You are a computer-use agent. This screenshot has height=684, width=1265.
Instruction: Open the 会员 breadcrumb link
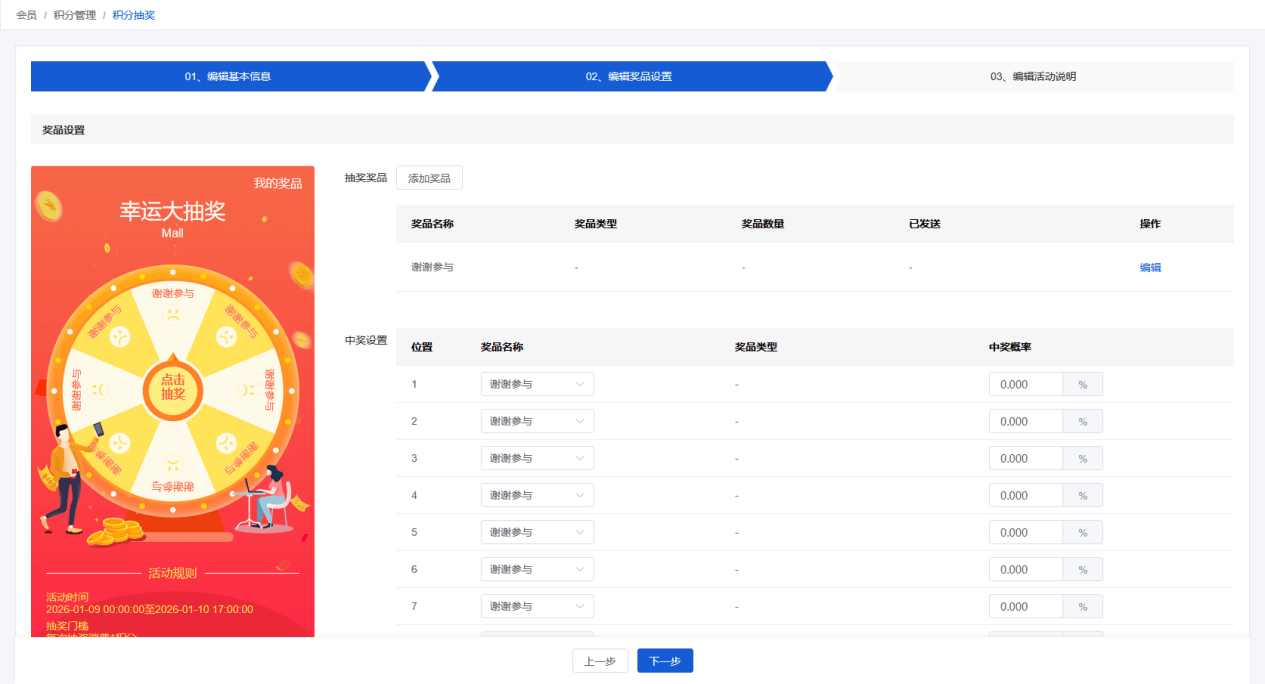coord(26,15)
